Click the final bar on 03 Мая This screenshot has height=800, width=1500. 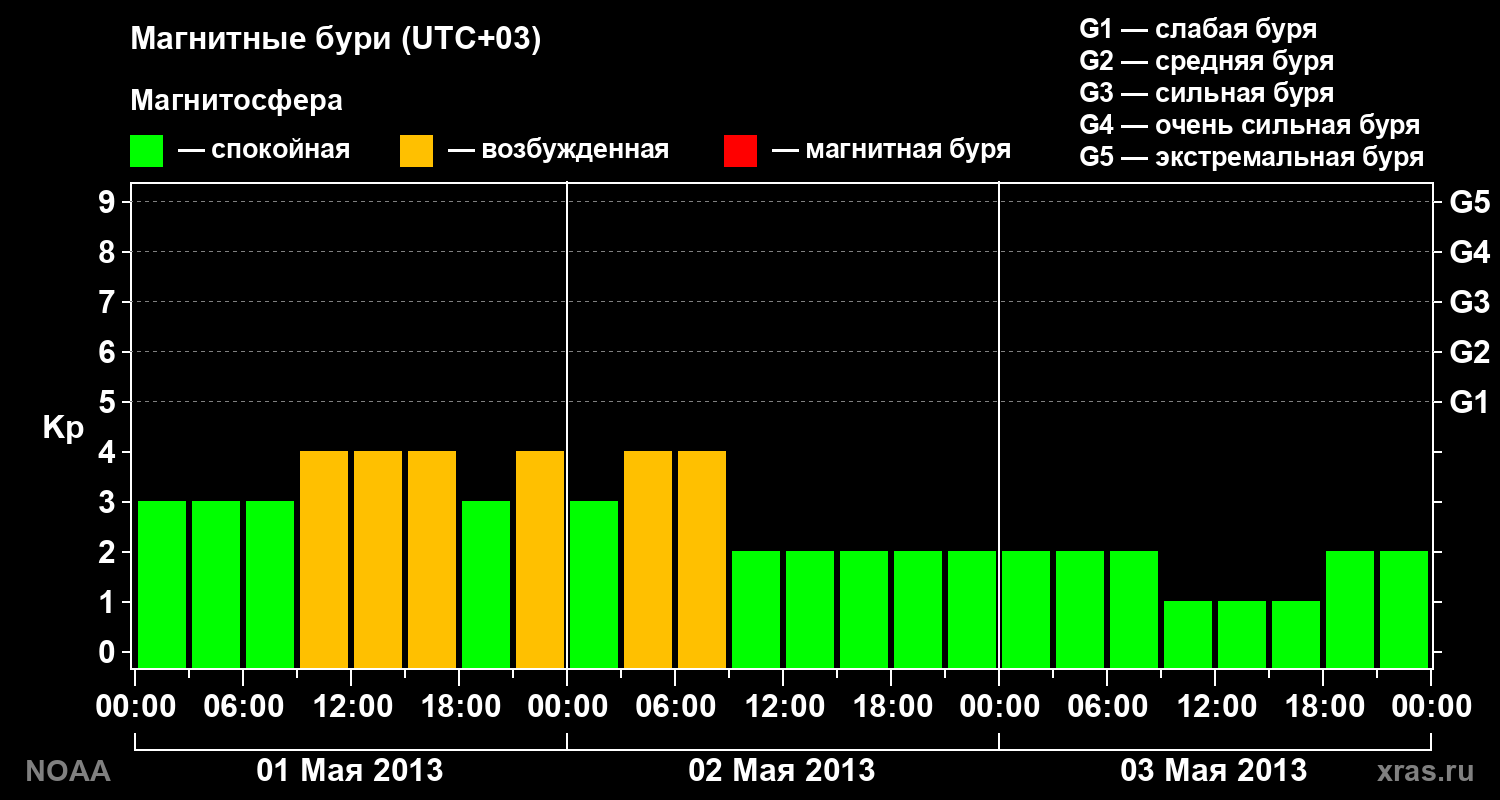tap(1404, 609)
